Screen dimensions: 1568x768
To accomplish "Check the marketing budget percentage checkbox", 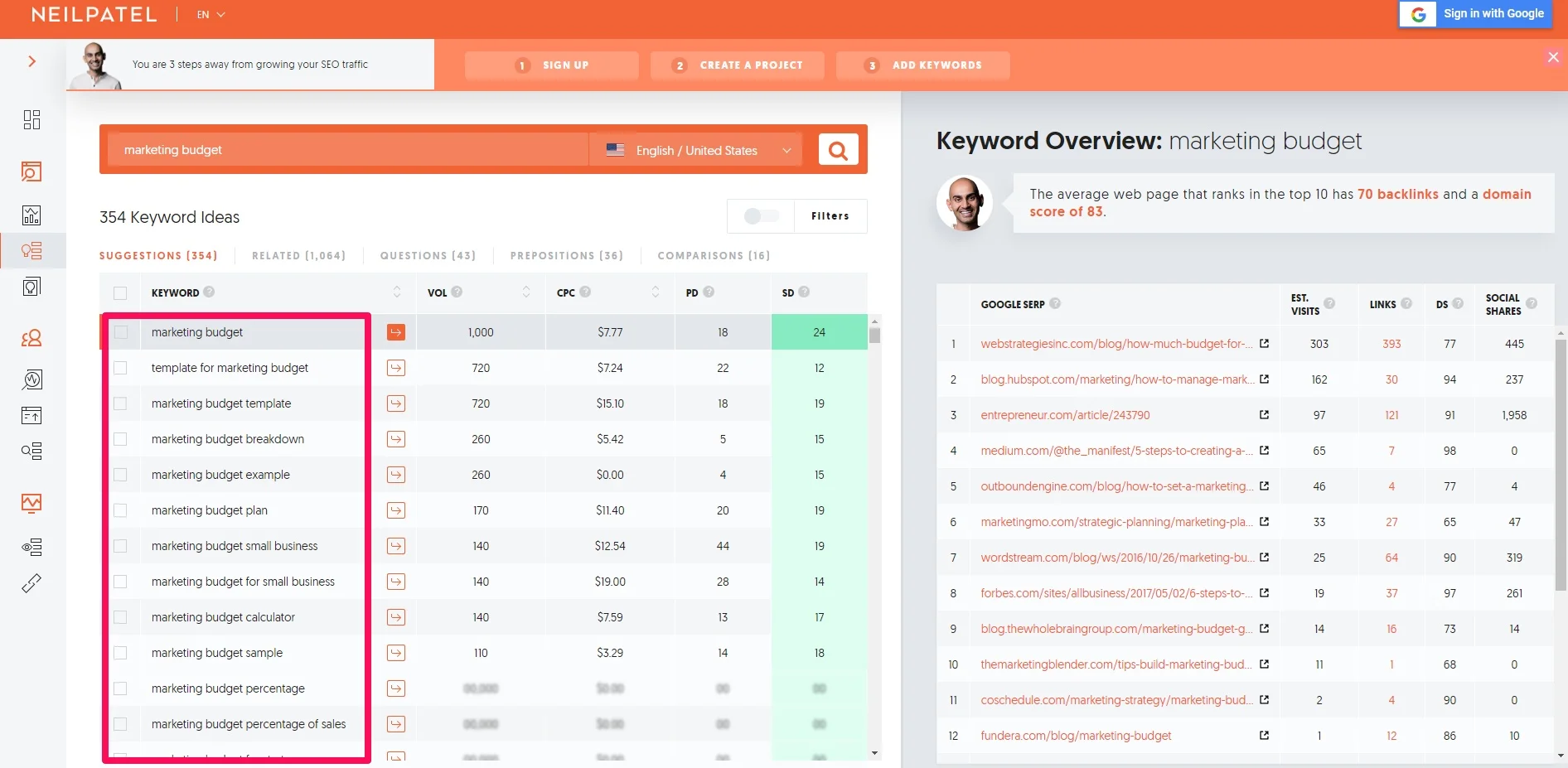I will coord(120,688).
